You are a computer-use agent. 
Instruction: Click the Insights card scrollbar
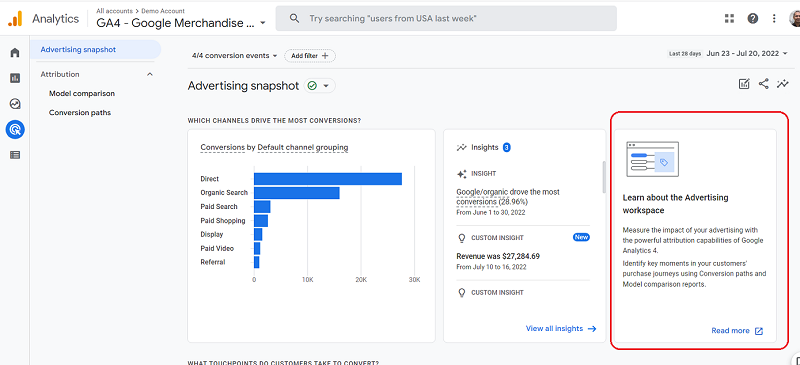pos(603,177)
